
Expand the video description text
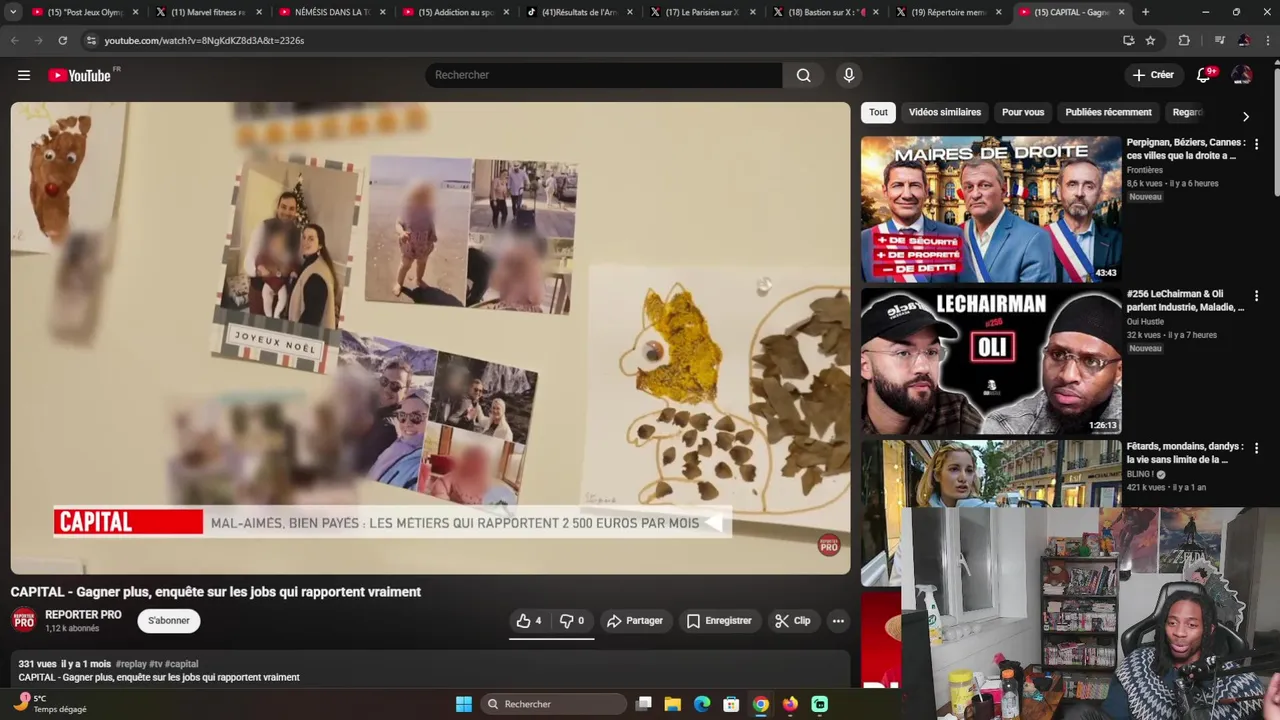[430, 670]
